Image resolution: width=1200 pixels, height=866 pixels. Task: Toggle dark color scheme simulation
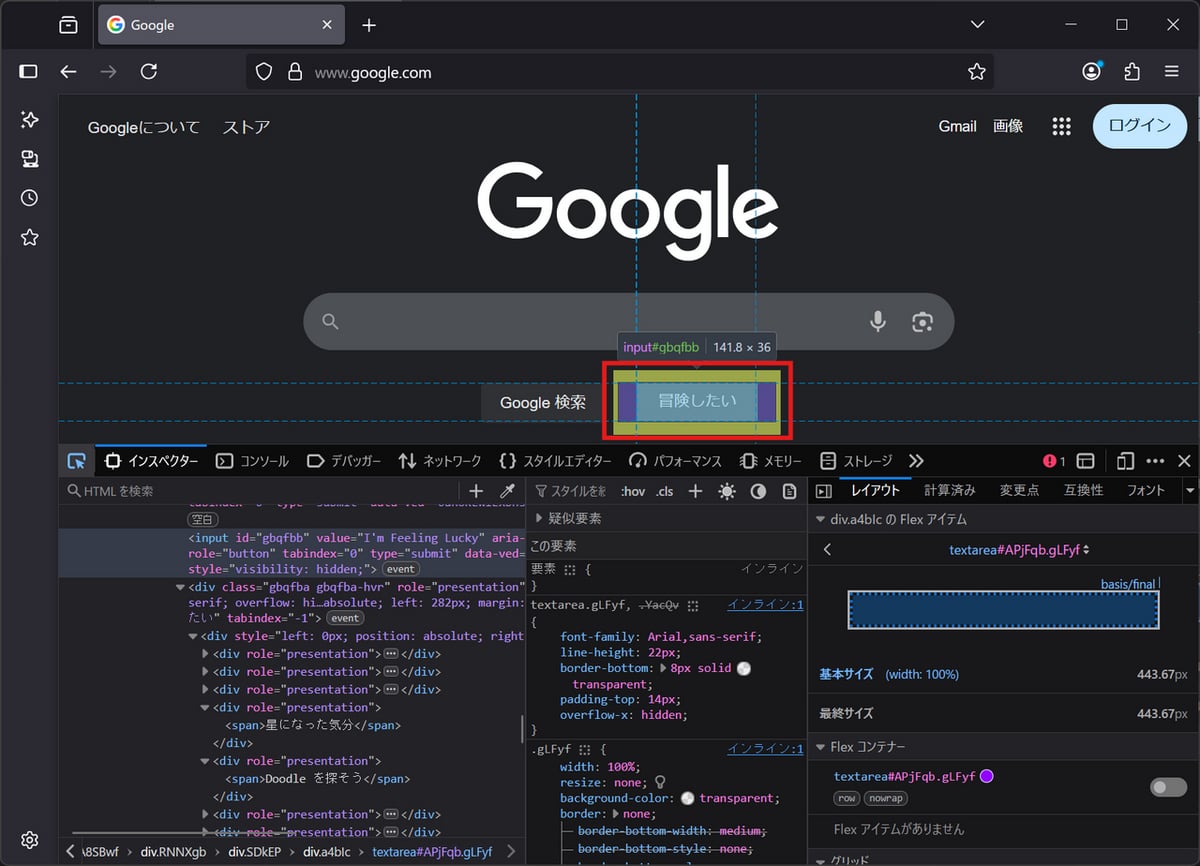point(758,491)
